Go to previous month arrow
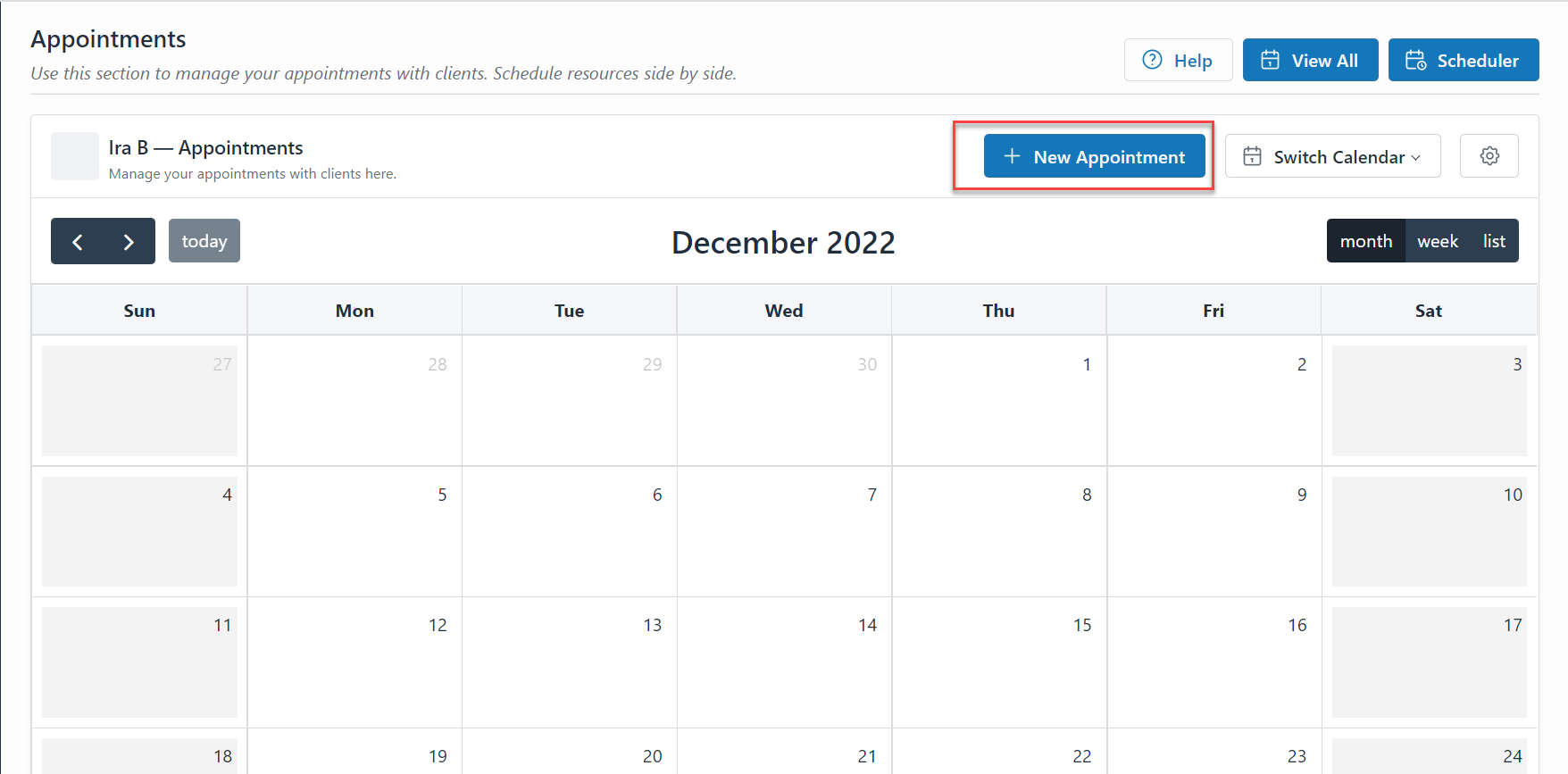The width and height of the screenshot is (1568, 774). pos(78,242)
